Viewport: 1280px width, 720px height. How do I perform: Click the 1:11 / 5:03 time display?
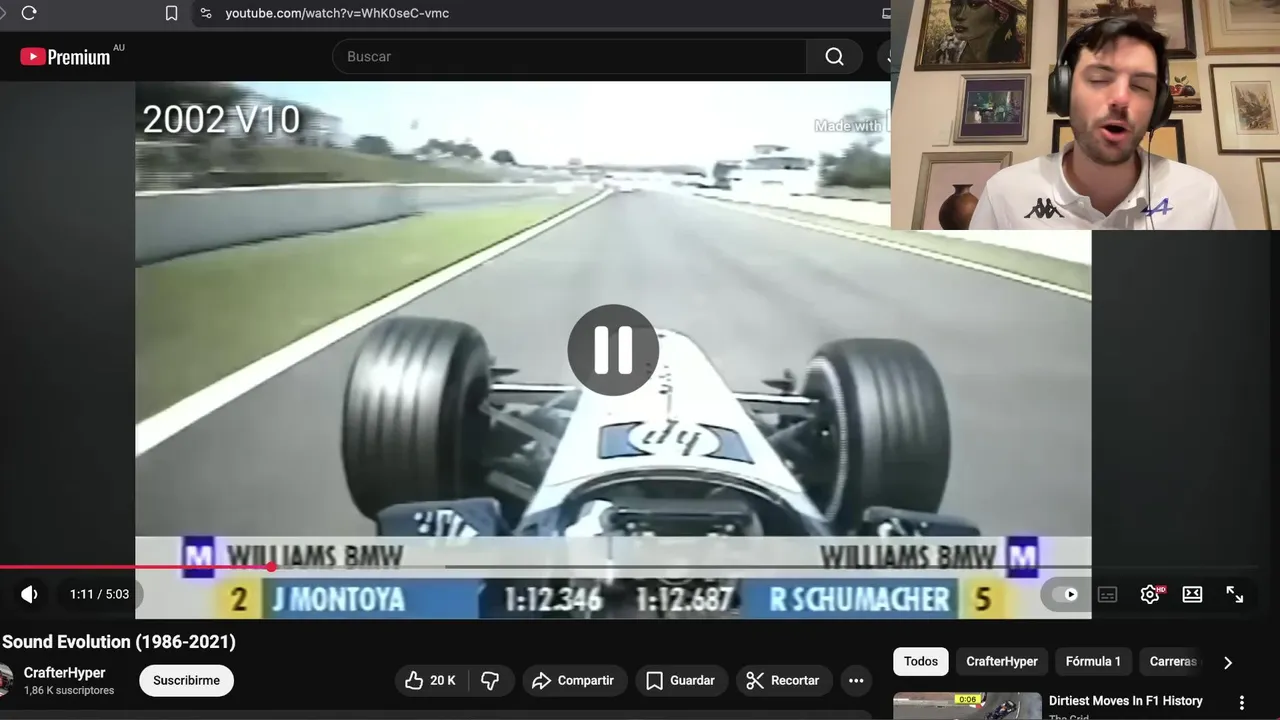(x=99, y=594)
